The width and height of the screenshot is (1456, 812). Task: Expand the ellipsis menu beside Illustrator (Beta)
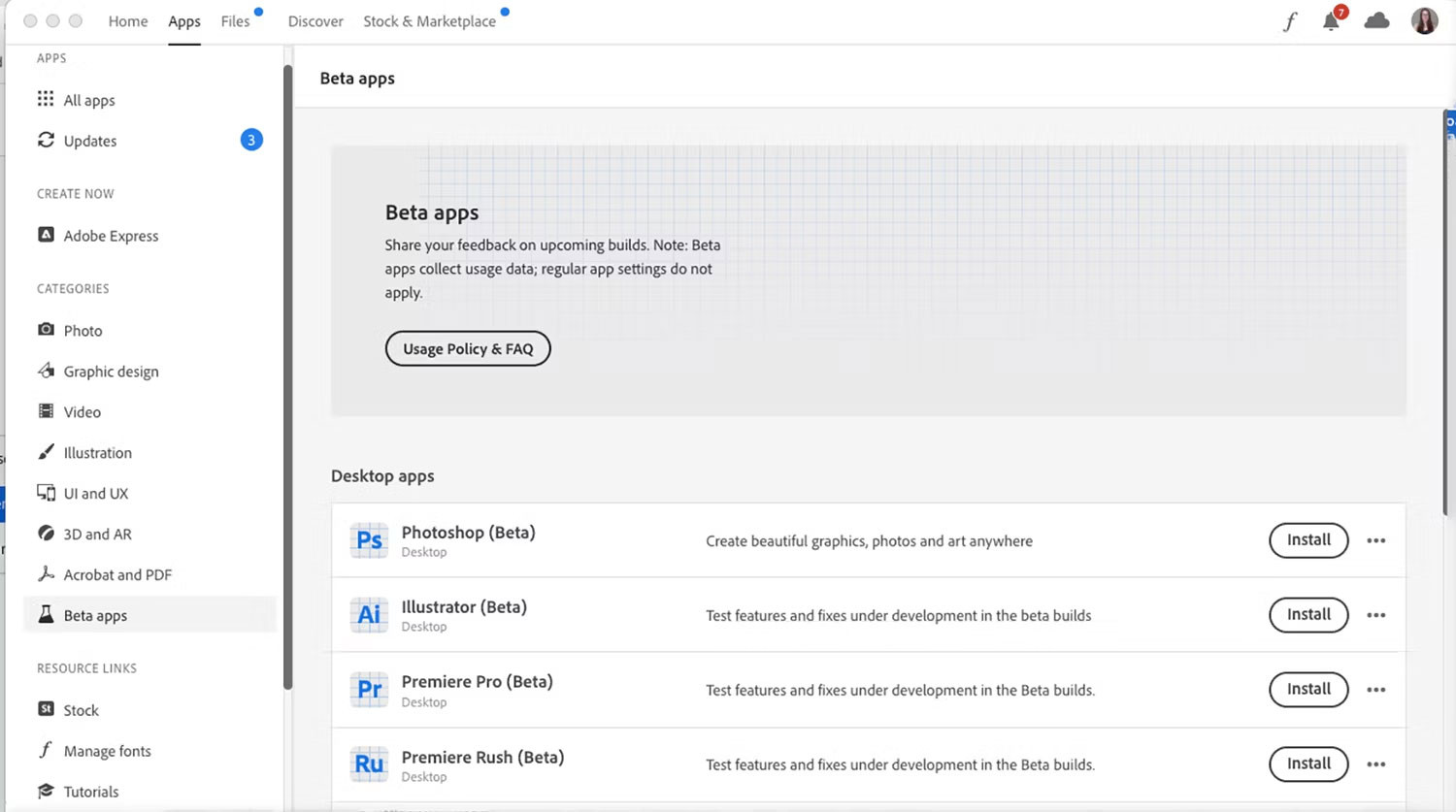(1375, 615)
